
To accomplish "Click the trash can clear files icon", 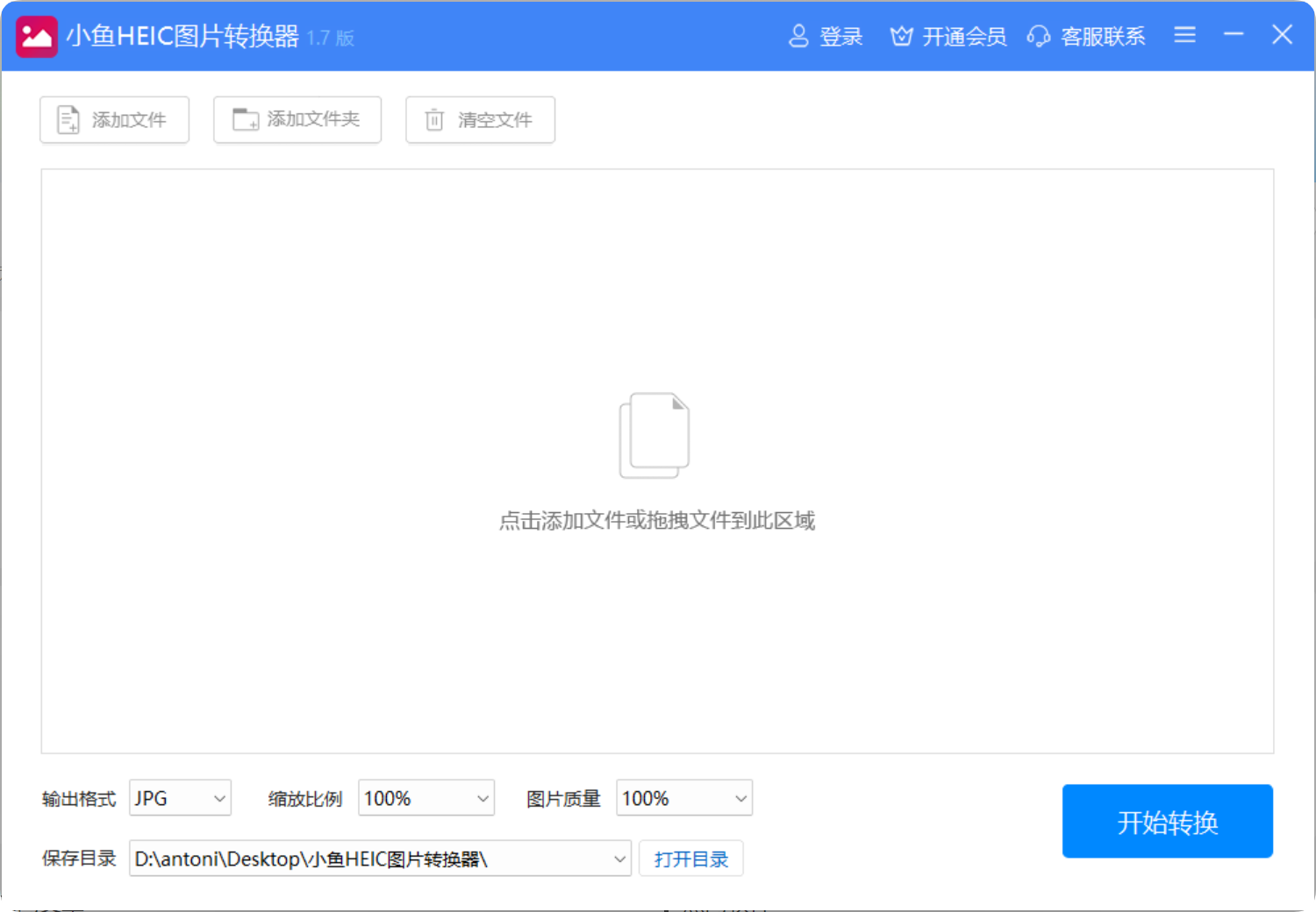I will [434, 119].
